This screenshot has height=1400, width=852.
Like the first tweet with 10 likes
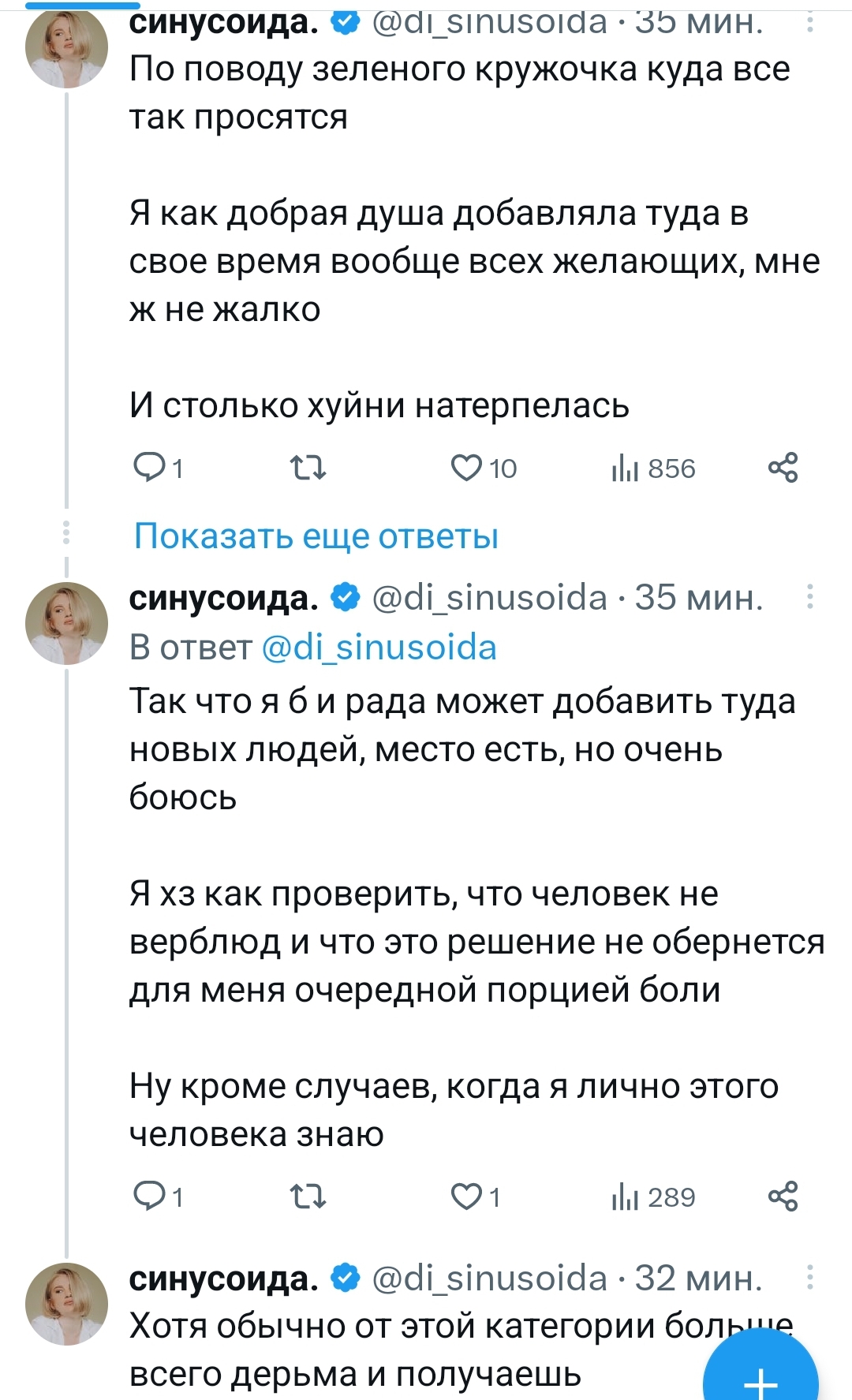[466, 469]
